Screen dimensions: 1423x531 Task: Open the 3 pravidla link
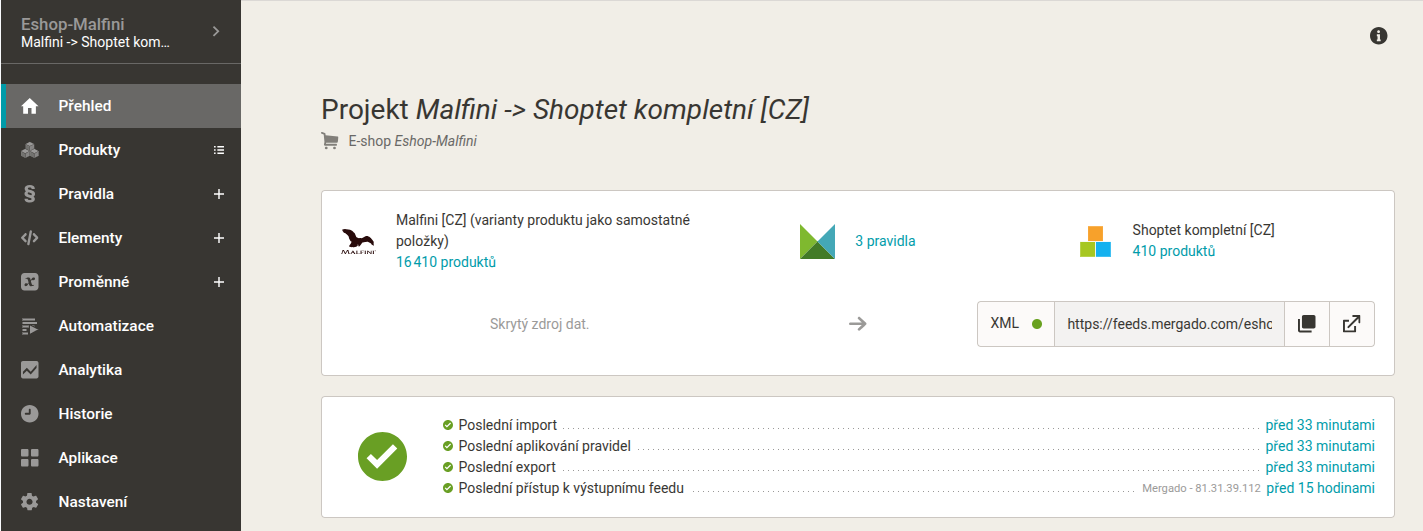(x=885, y=241)
